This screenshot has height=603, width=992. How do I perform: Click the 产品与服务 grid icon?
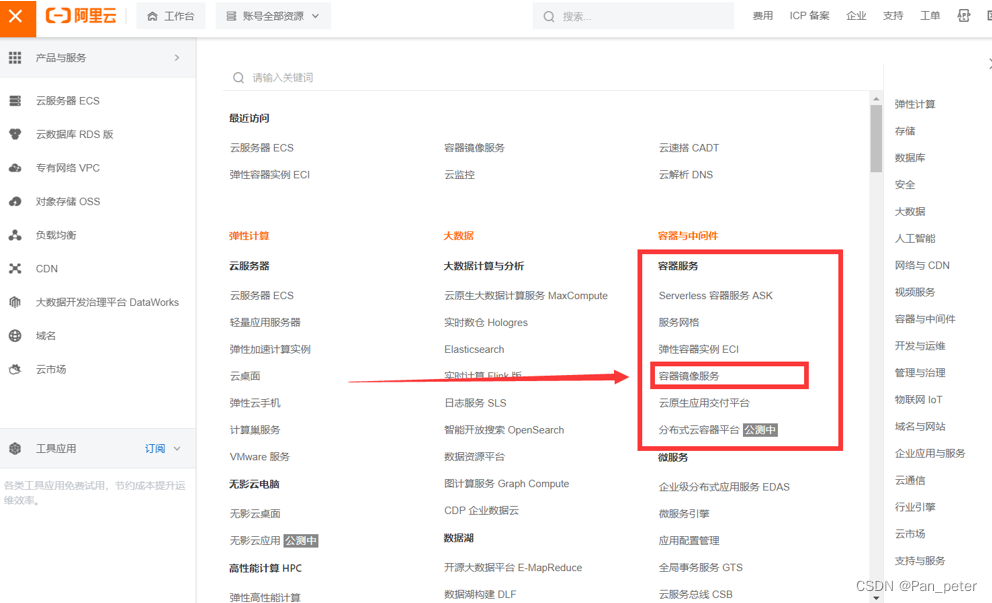point(15,58)
